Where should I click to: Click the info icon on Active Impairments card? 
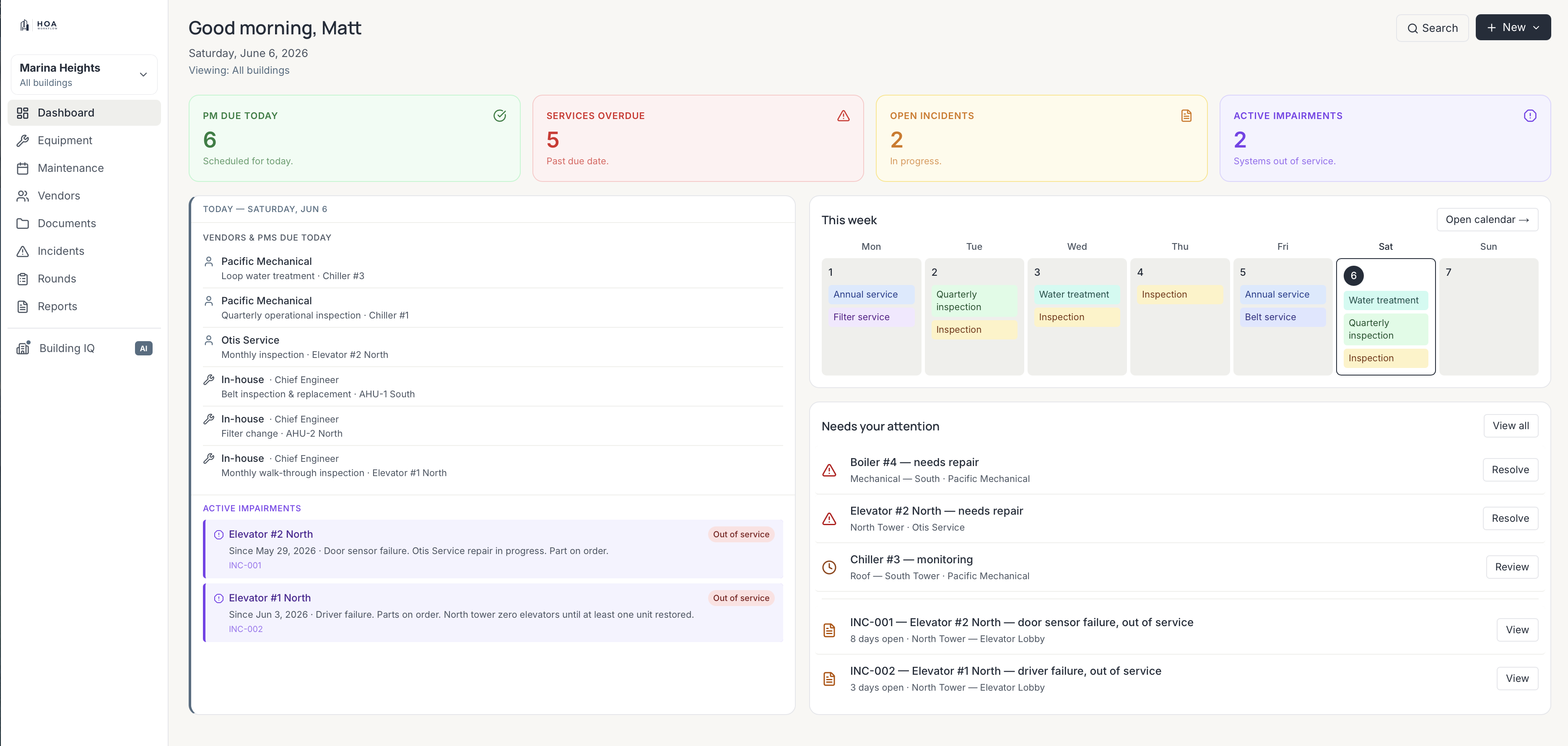click(1530, 116)
